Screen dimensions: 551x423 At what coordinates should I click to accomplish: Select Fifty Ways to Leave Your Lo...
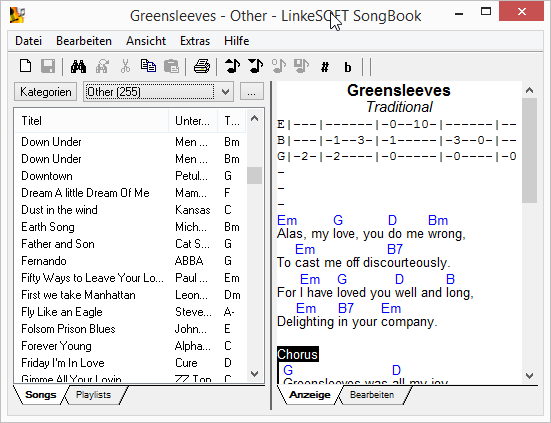click(x=130, y=278)
